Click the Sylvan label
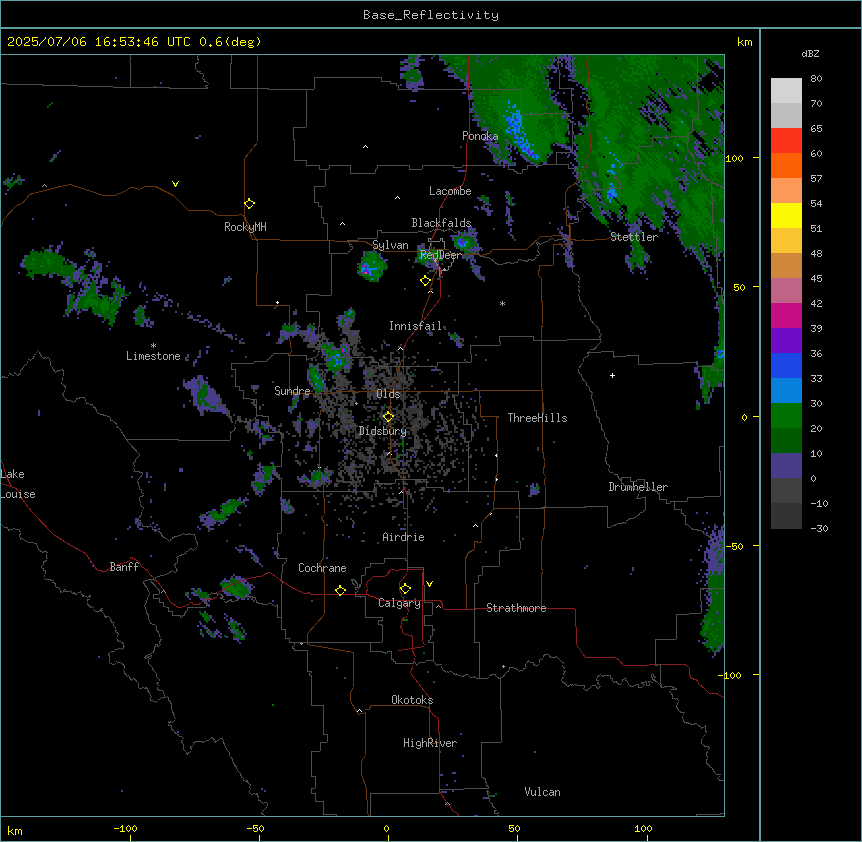862x842 pixels. coord(390,246)
